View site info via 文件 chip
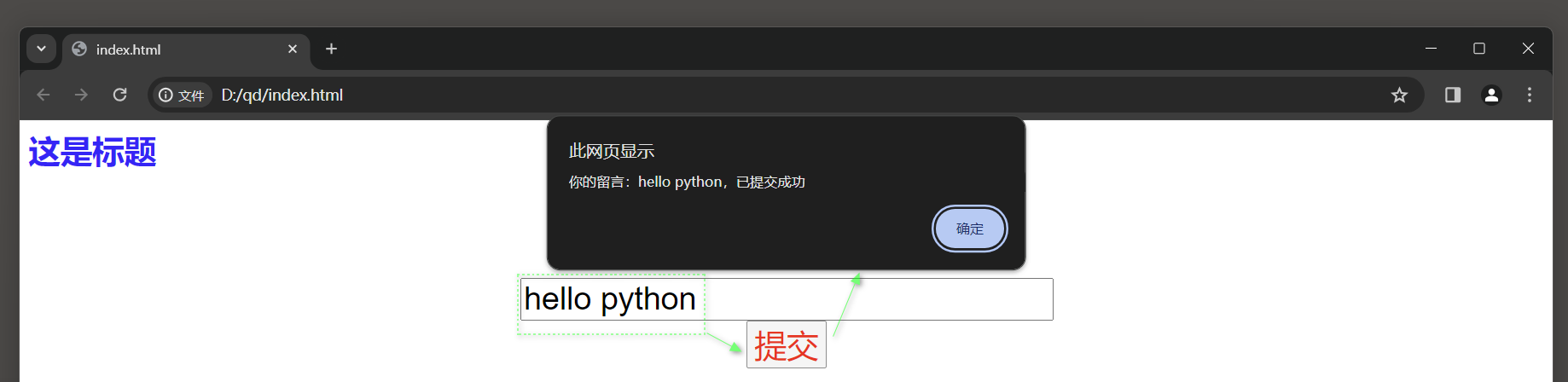The image size is (1568, 382). coord(182,95)
